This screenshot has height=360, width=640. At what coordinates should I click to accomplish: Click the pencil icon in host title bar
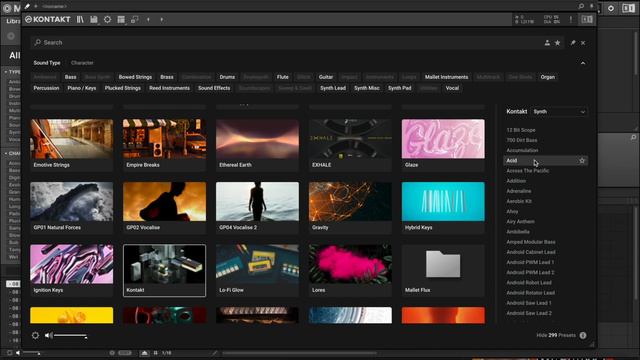click(x=27, y=6)
